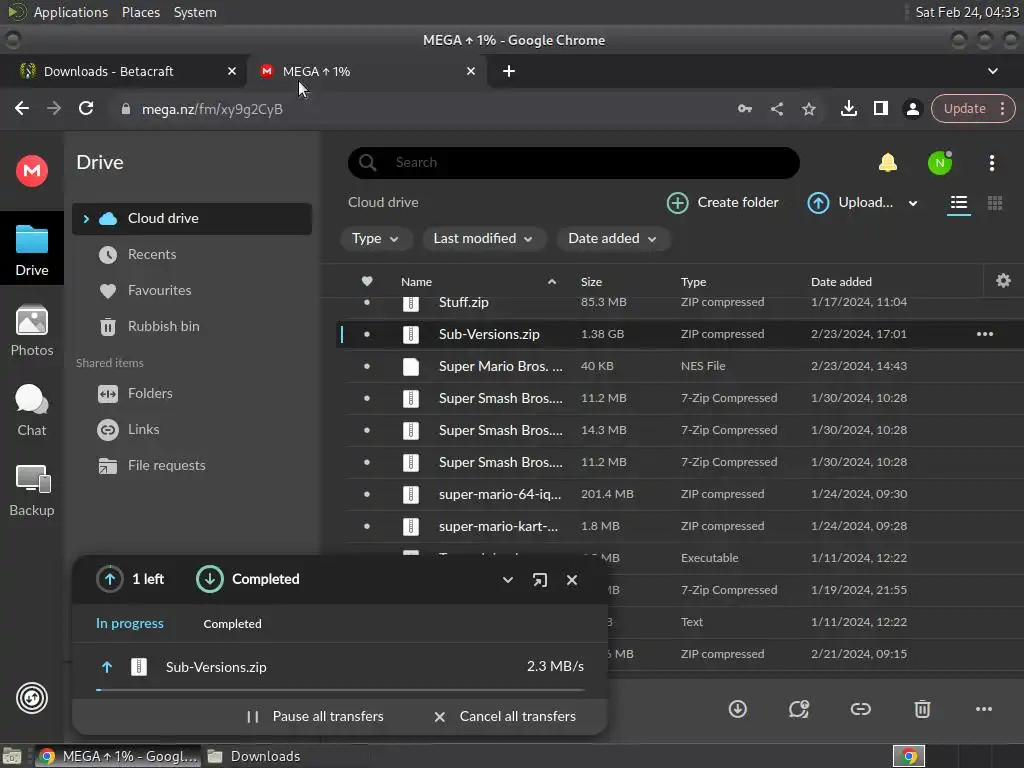Image resolution: width=1024 pixels, height=768 pixels.
Task: Open the Chat section in sidebar
Action: (31, 411)
